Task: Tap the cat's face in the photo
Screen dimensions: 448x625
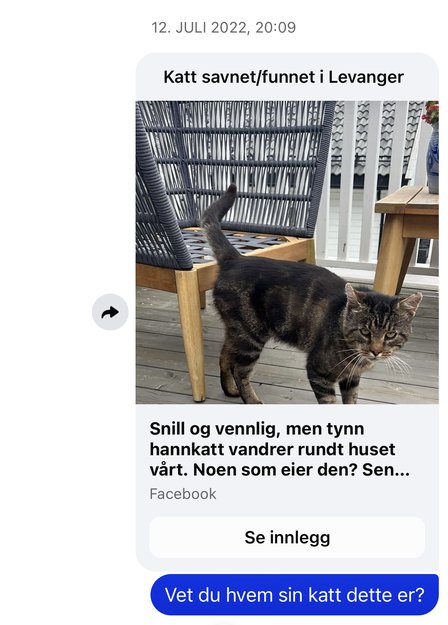Action: [x=378, y=329]
